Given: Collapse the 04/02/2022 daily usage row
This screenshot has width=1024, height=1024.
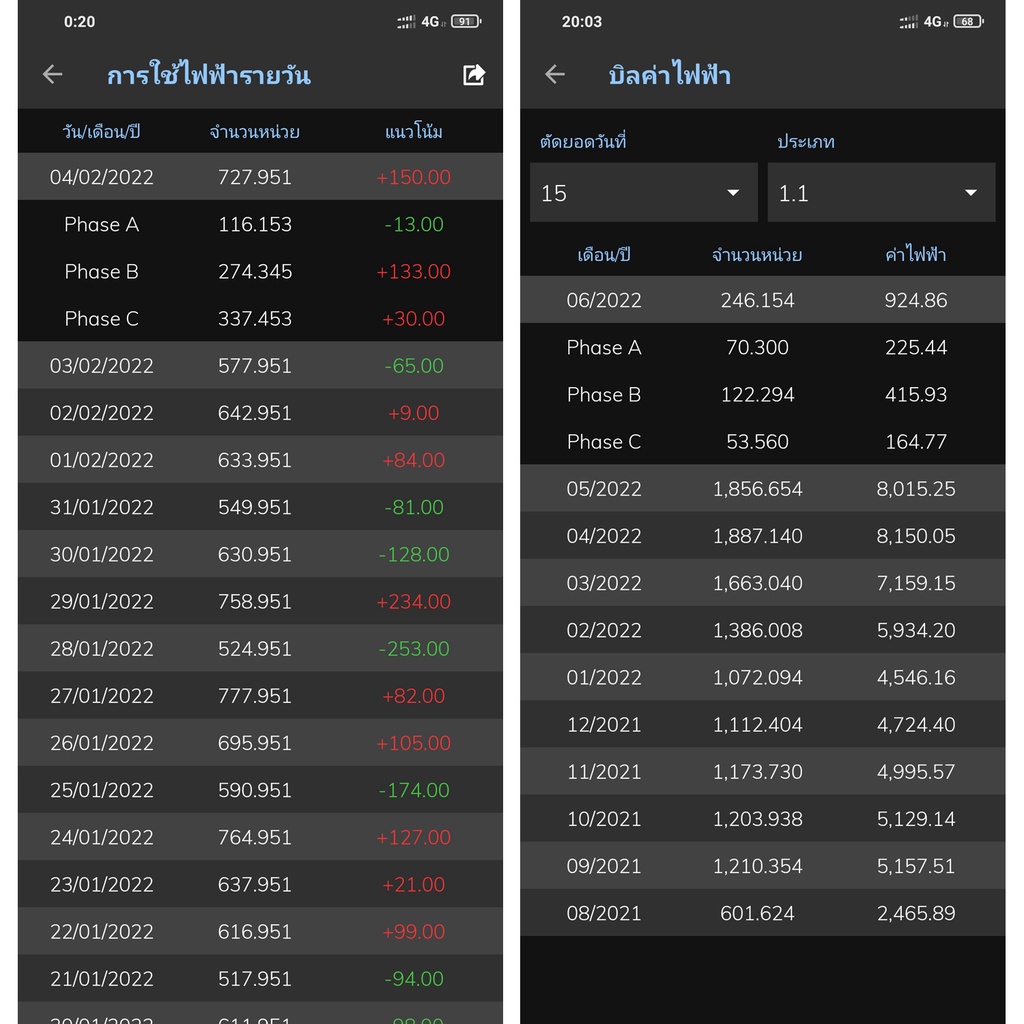Looking at the screenshot, I should [260, 177].
